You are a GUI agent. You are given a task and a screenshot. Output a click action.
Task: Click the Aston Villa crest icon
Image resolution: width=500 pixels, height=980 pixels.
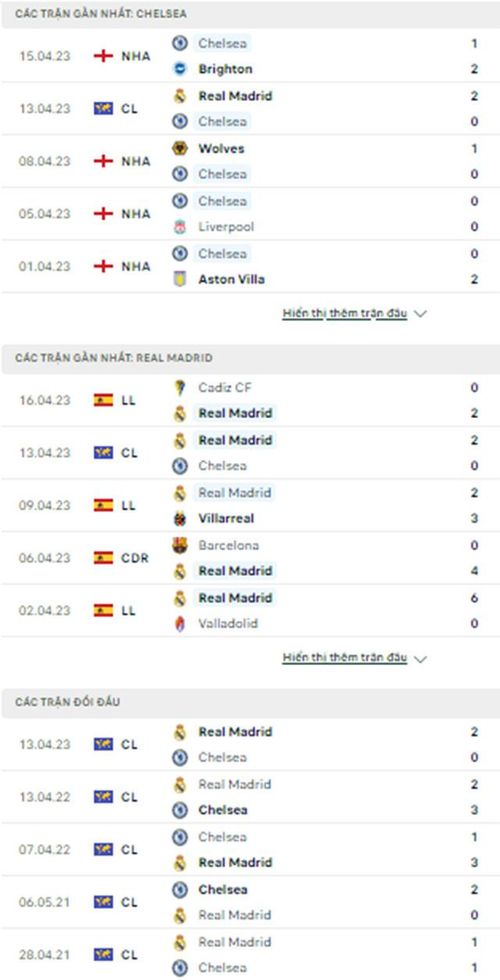point(180,279)
